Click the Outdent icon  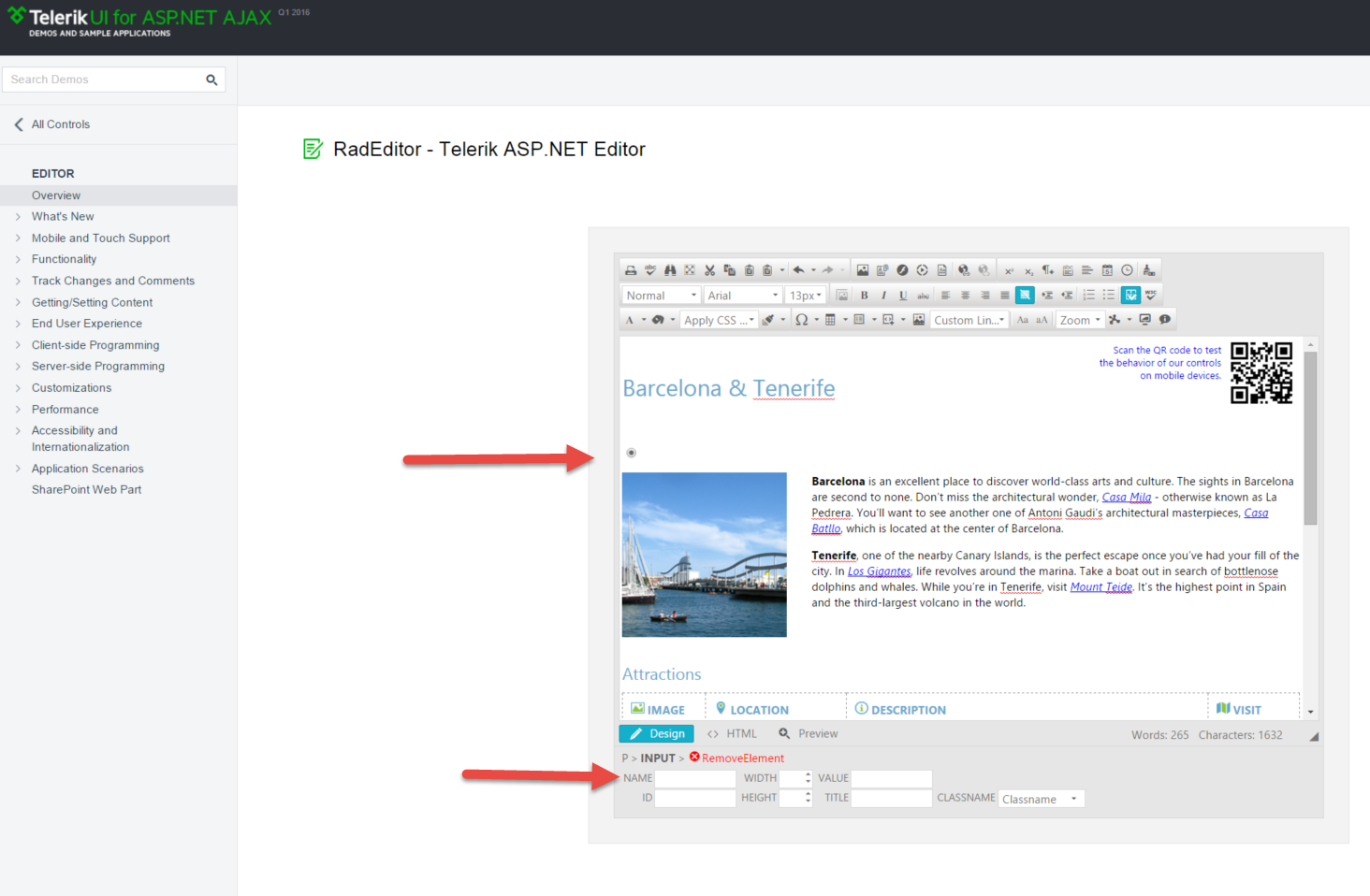click(1067, 296)
